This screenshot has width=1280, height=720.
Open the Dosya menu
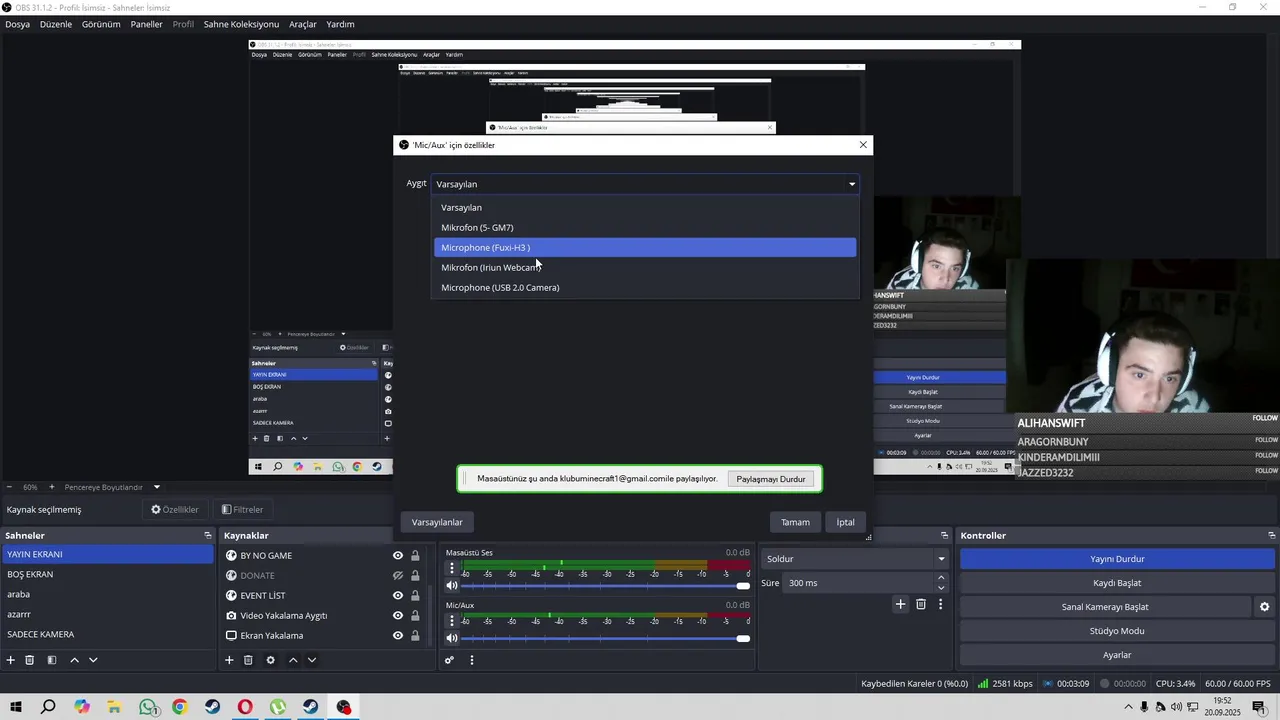(17, 24)
